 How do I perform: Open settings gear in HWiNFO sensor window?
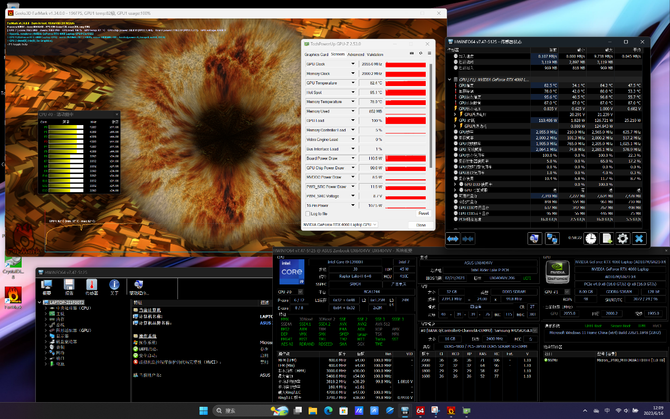pos(623,239)
